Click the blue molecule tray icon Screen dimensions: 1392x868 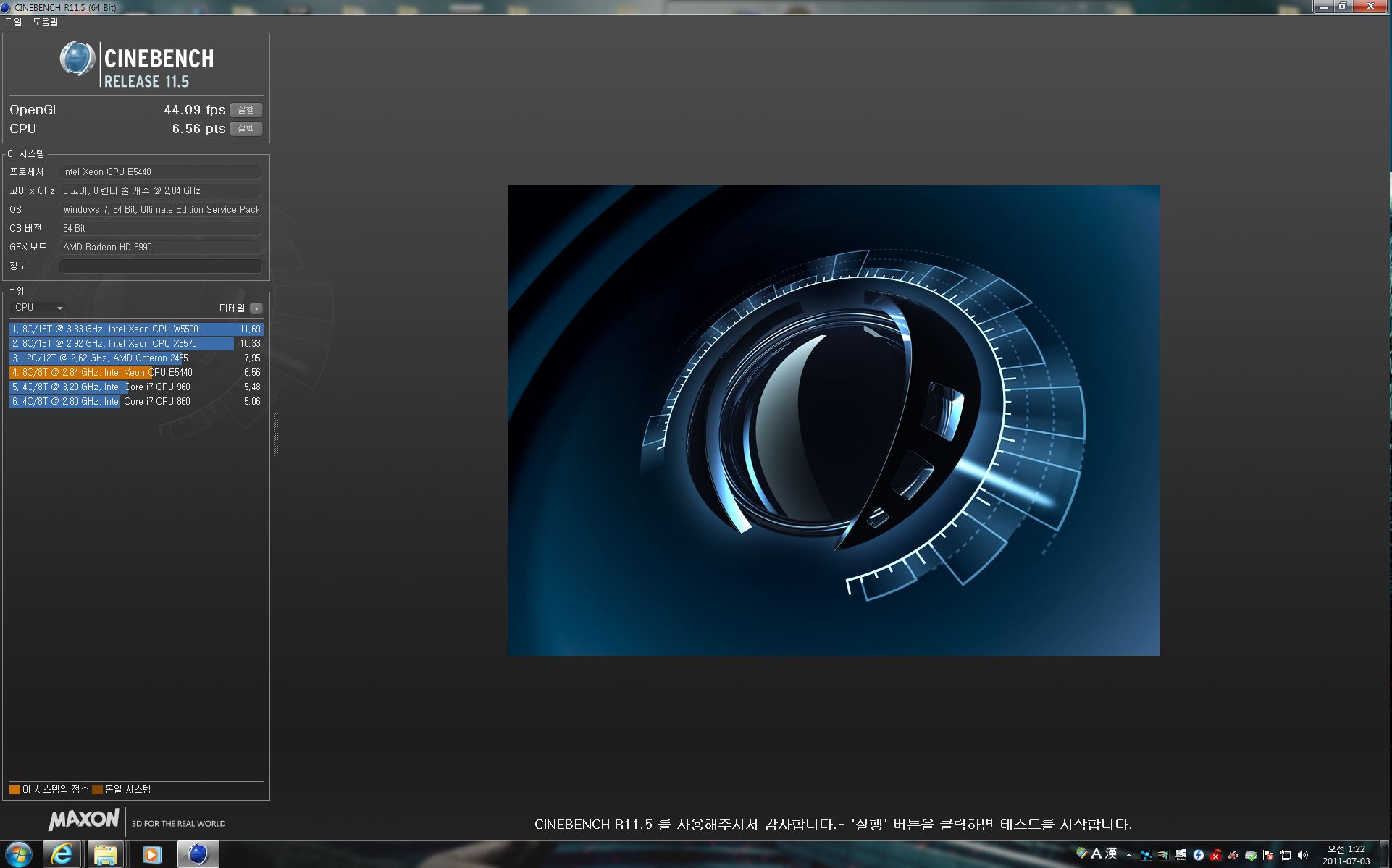pos(1146,855)
